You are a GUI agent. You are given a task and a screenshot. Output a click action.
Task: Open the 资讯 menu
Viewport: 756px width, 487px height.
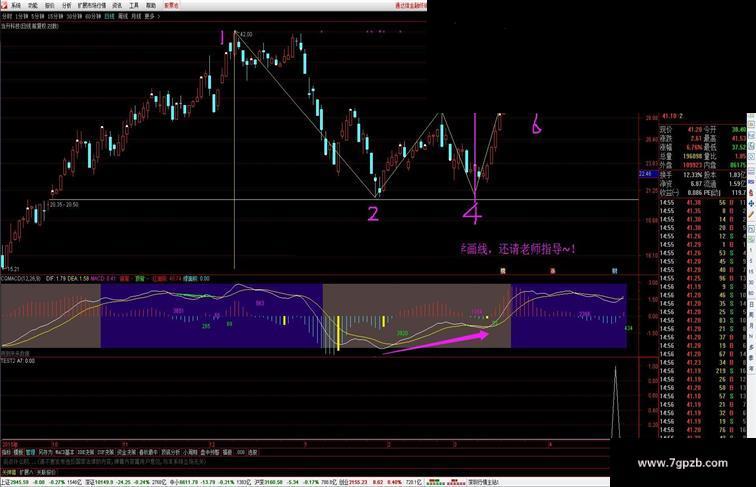[x=117, y=6]
